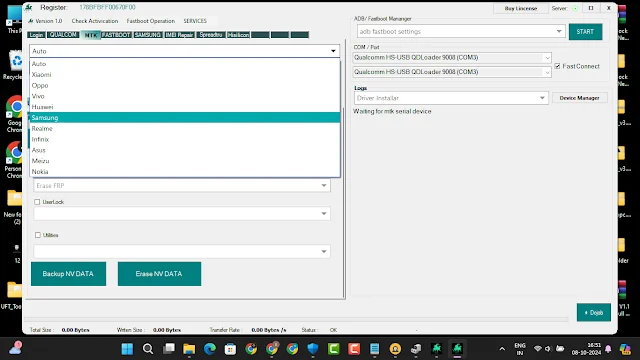Click Erase NV DATA button
Viewport: 640px width, 360px height.
pyautogui.click(x=159, y=274)
